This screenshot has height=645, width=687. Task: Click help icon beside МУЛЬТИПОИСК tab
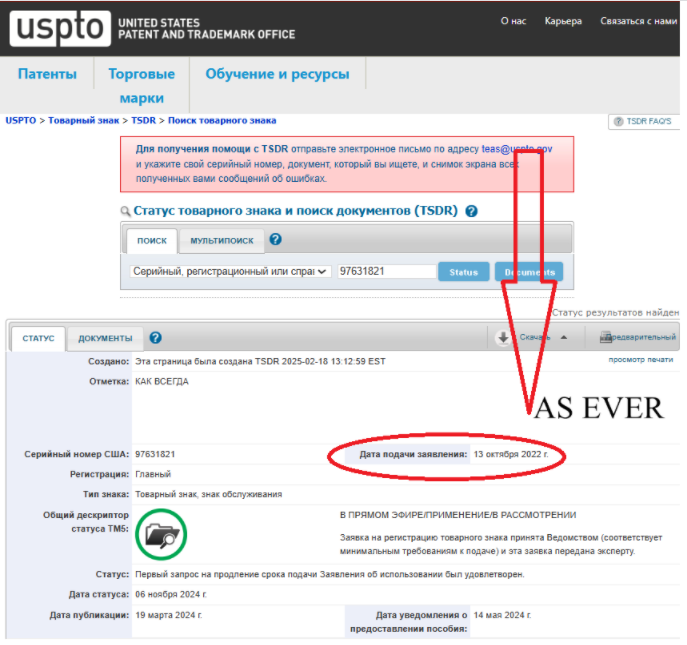click(276, 239)
